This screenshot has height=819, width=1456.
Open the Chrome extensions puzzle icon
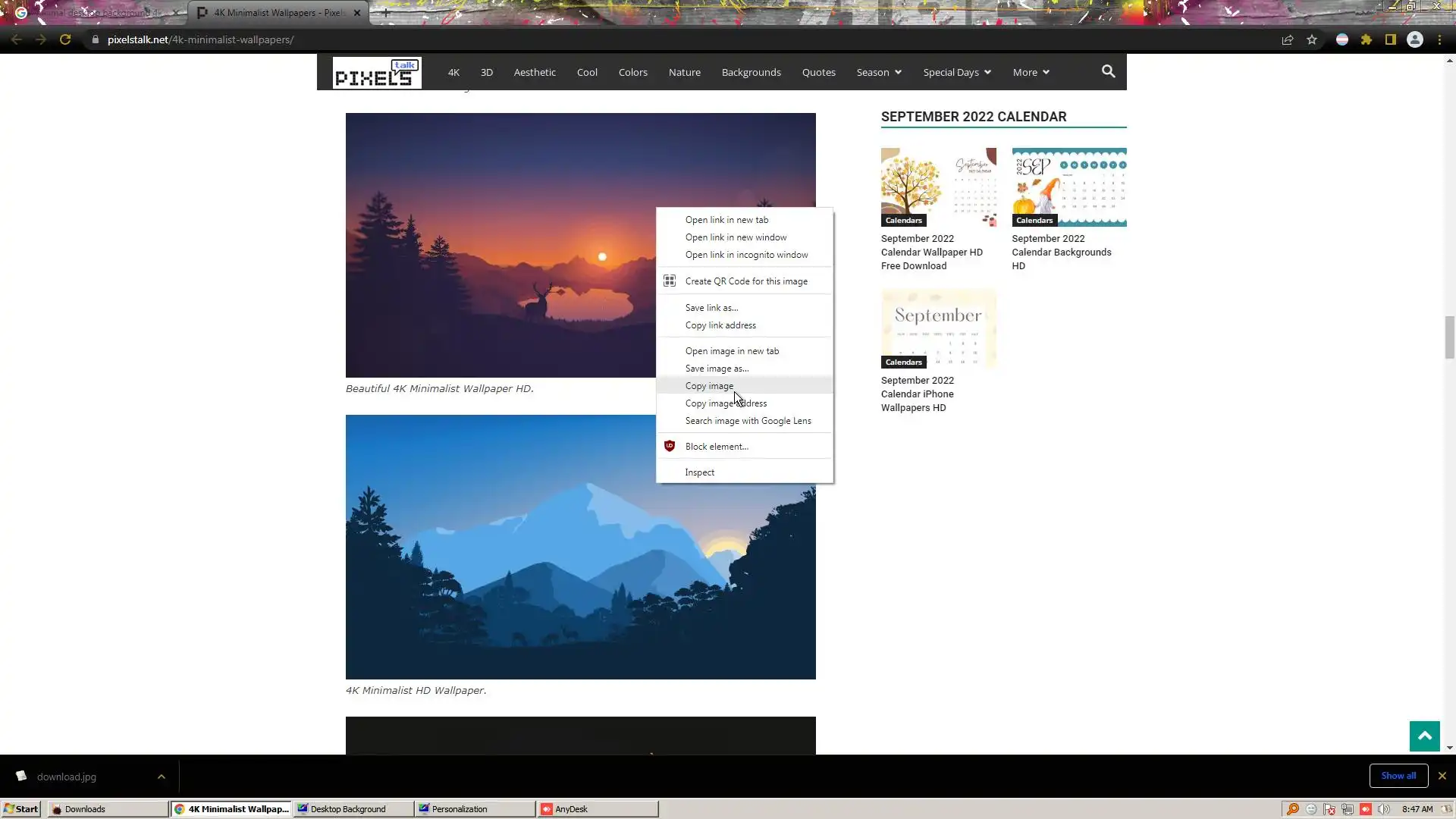(1367, 39)
